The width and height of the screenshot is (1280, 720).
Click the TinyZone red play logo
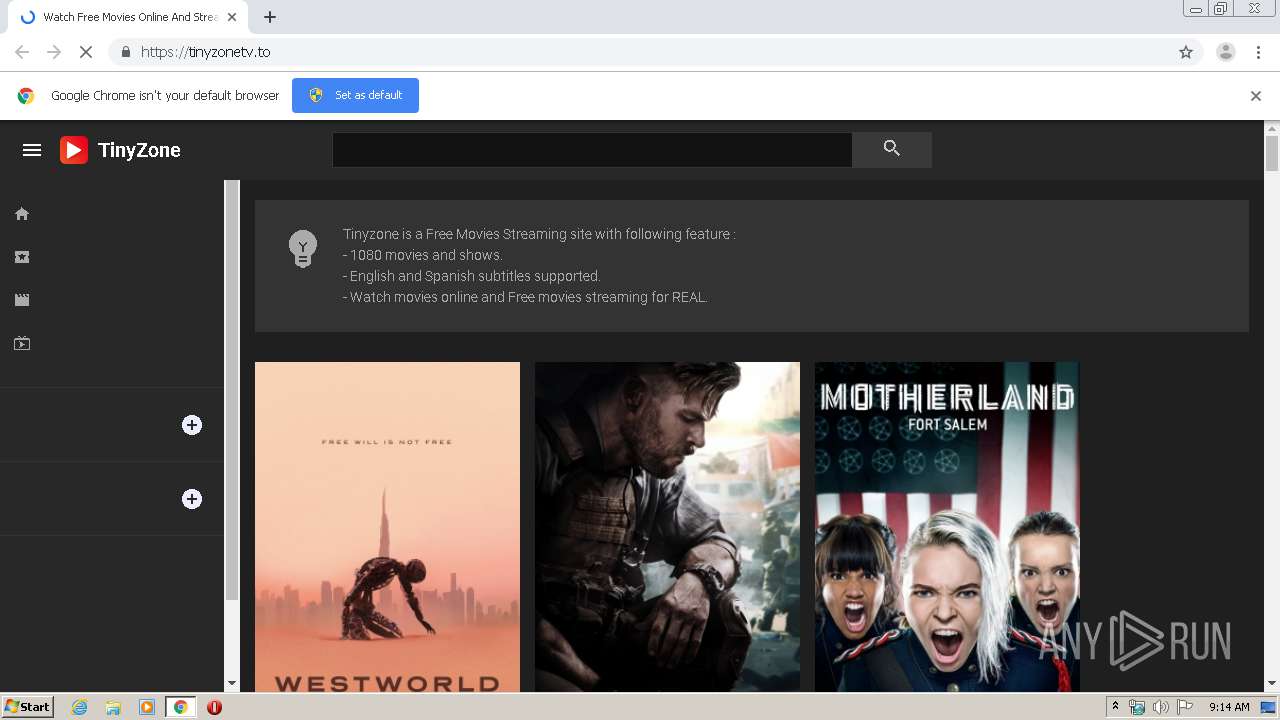(x=74, y=150)
